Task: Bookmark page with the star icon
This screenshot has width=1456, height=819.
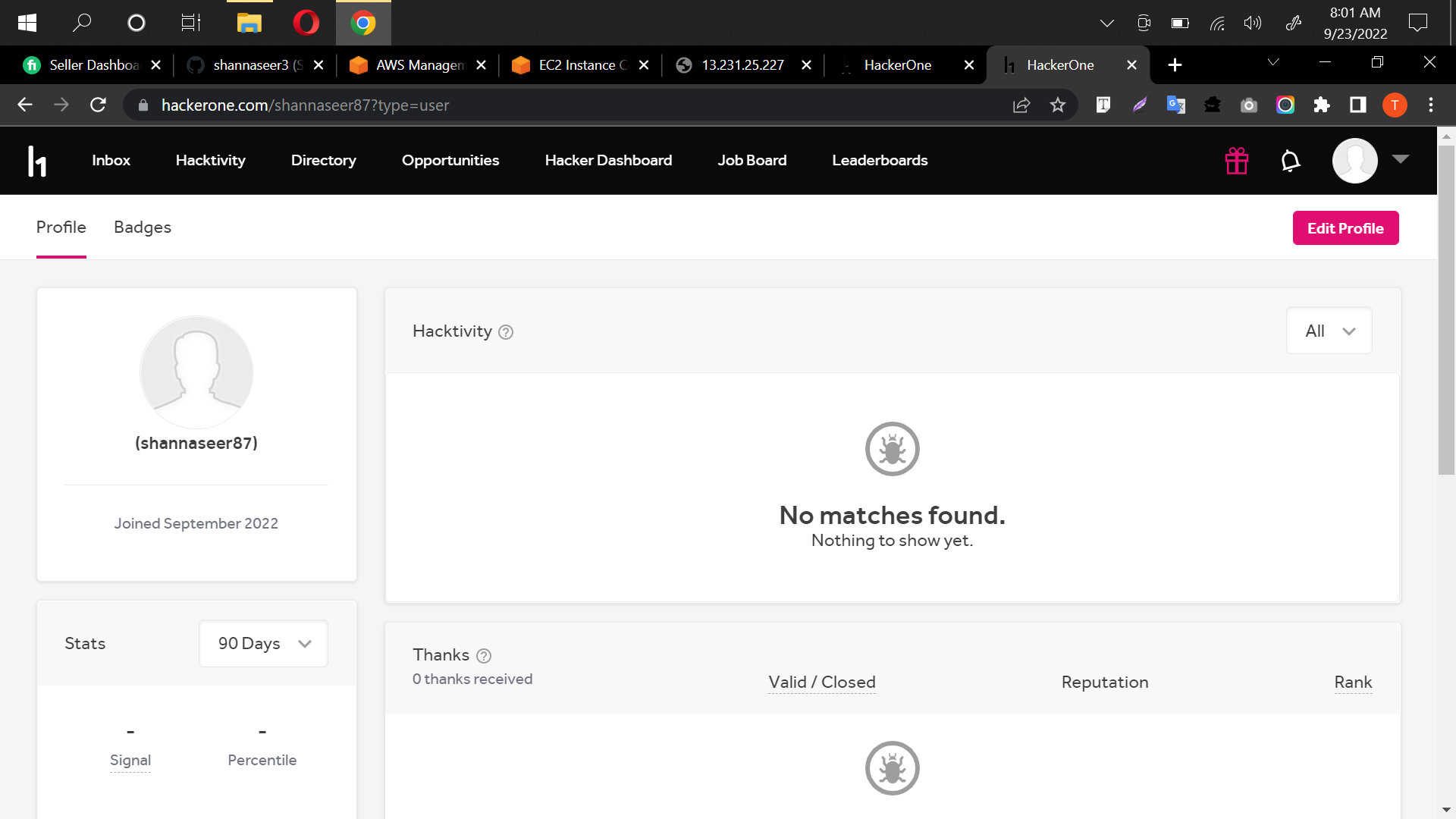Action: click(1058, 105)
